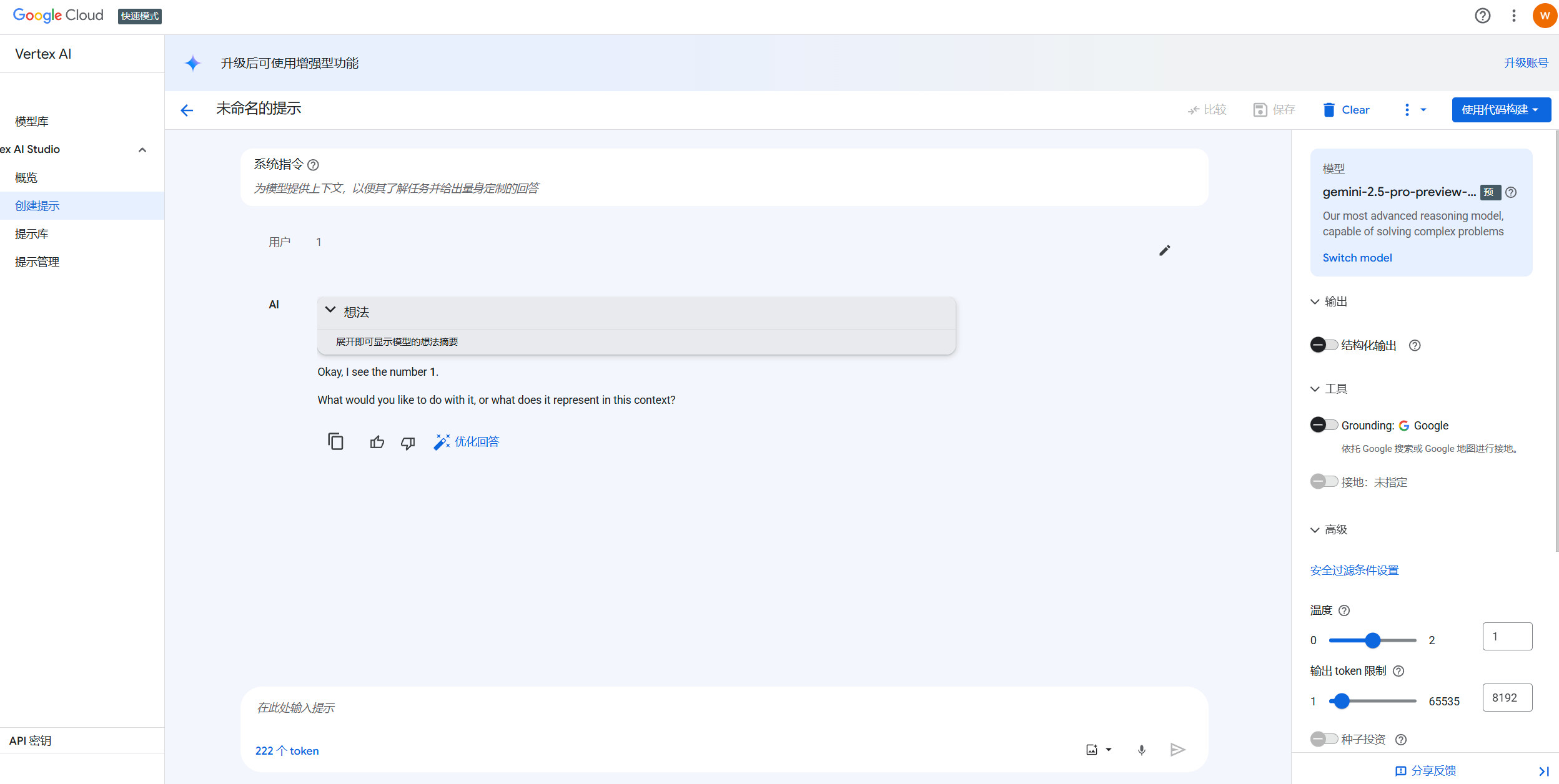
Task: Click the back arrow beside 未命名的提示
Action: coord(187,110)
